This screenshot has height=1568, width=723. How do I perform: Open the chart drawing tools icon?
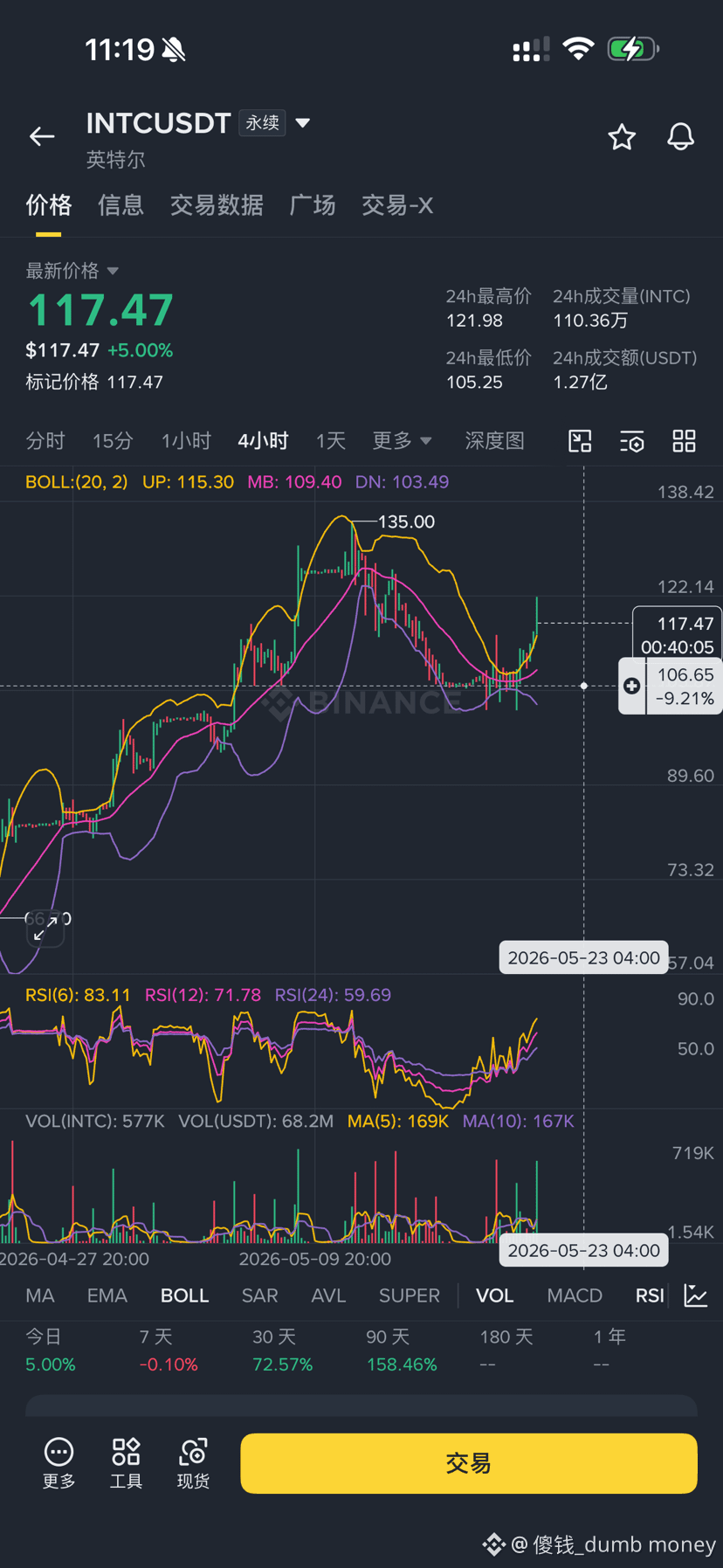(580, 441)
